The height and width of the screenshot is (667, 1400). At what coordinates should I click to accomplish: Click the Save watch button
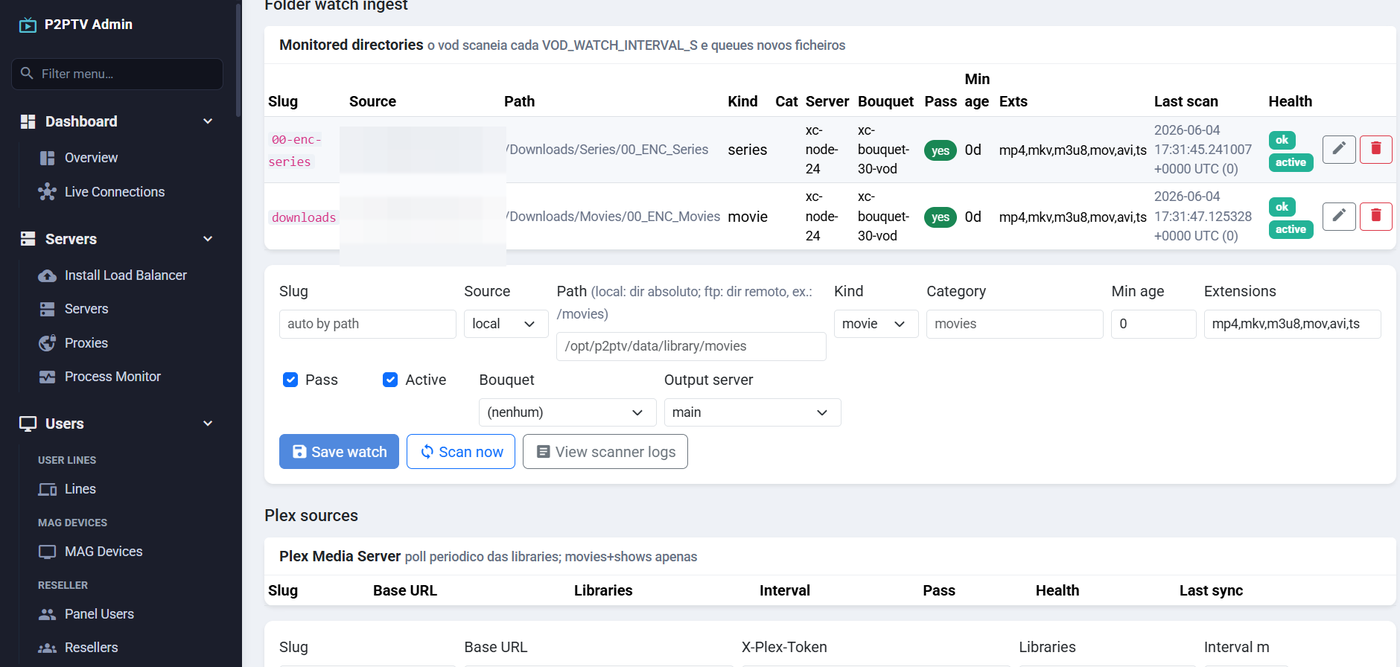point(339,452)
